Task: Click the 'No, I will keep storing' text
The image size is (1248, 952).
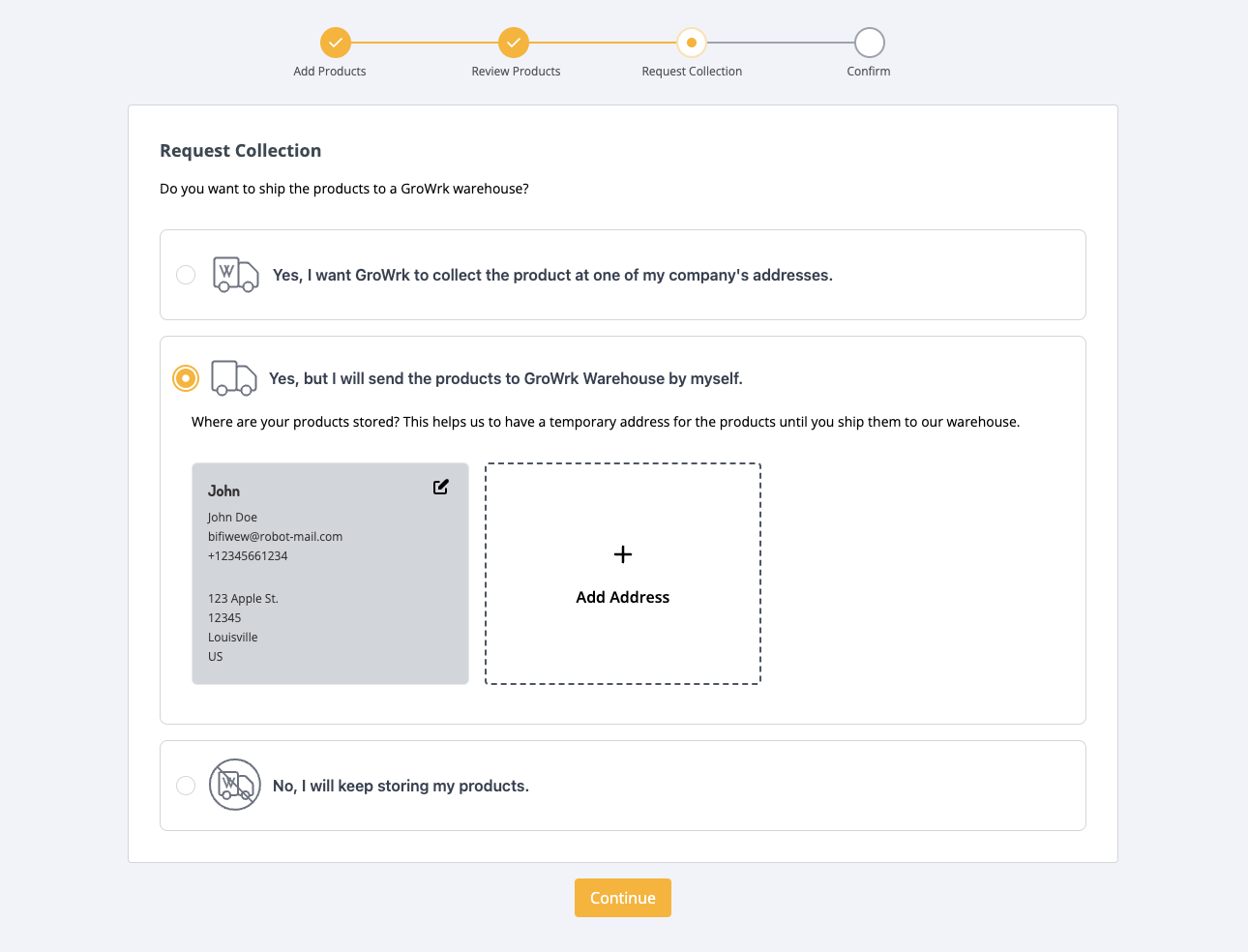Action: pos(401,786)
